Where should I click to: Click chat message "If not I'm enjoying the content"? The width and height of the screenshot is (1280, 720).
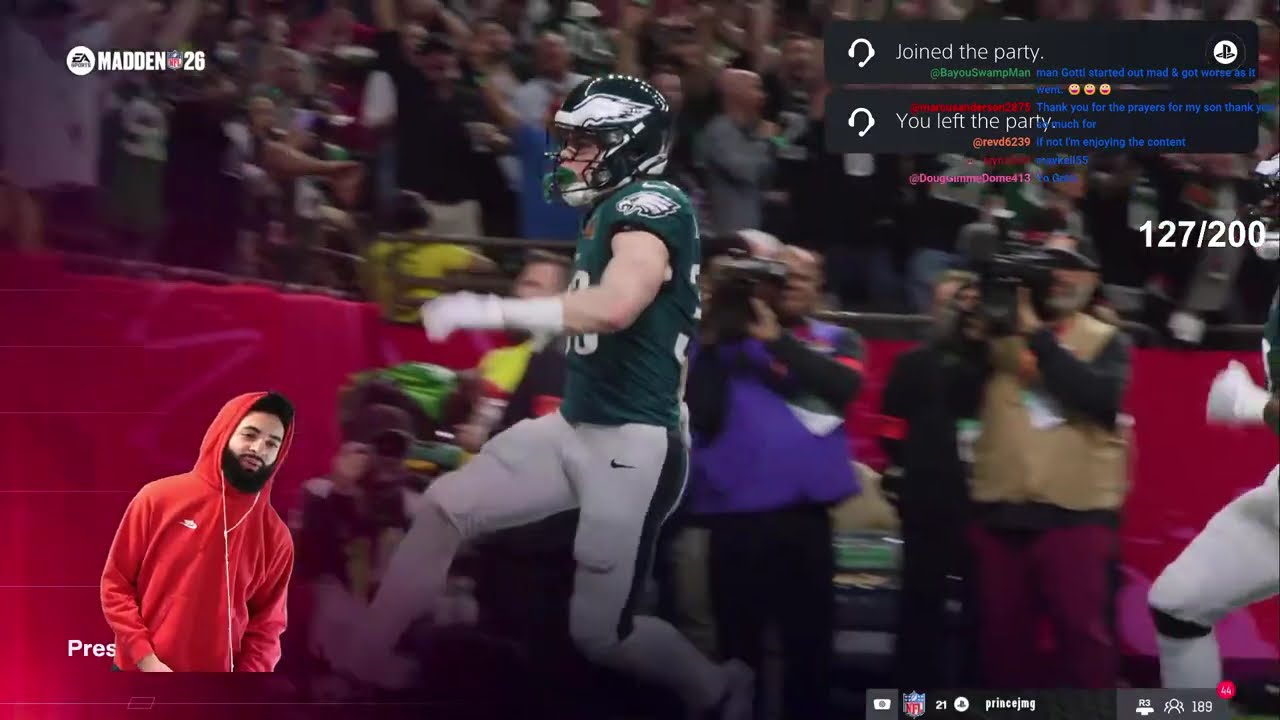coord(1111,142)
